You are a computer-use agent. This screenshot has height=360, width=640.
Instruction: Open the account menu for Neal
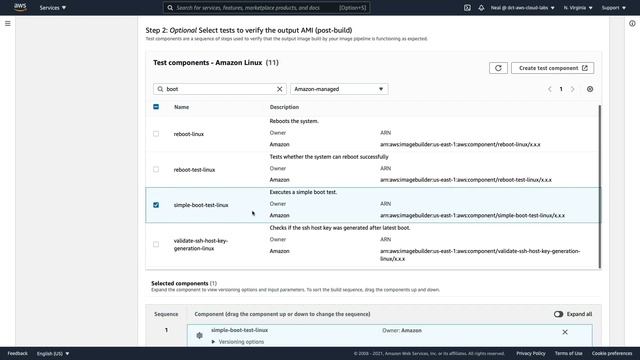522,8
